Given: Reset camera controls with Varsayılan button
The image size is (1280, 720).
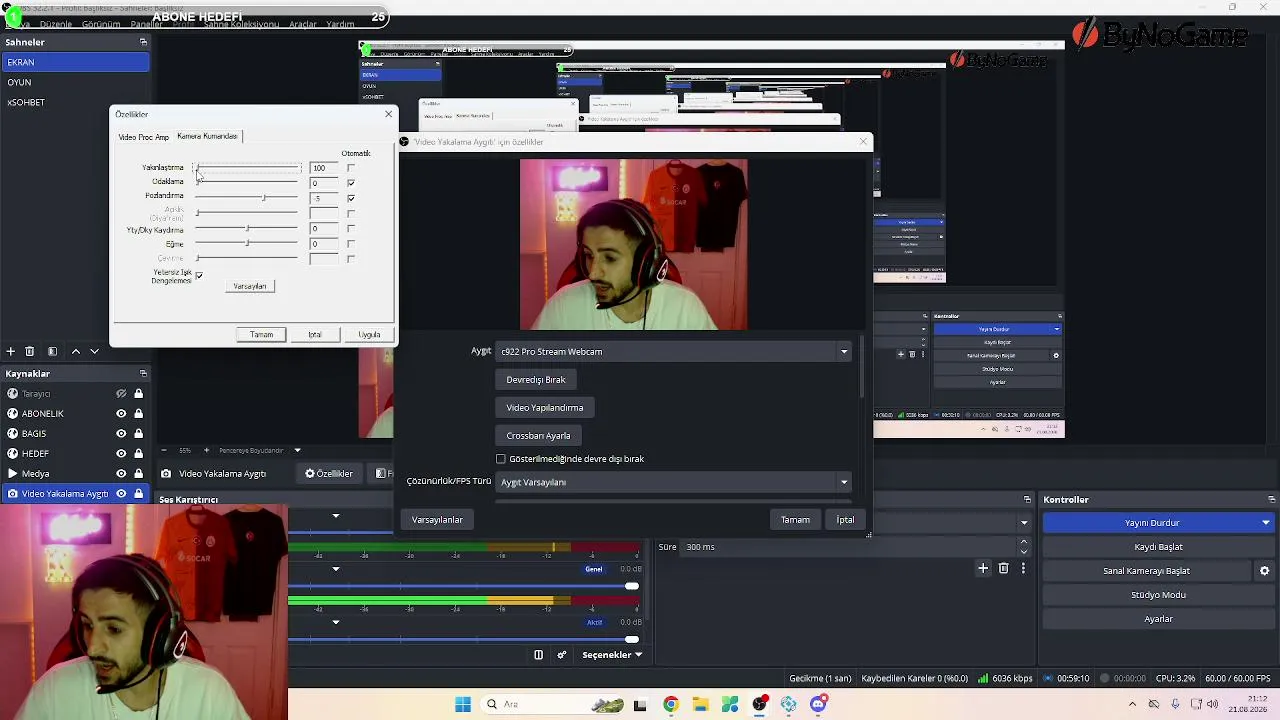Looking at the screenshot, I should 250,286.
